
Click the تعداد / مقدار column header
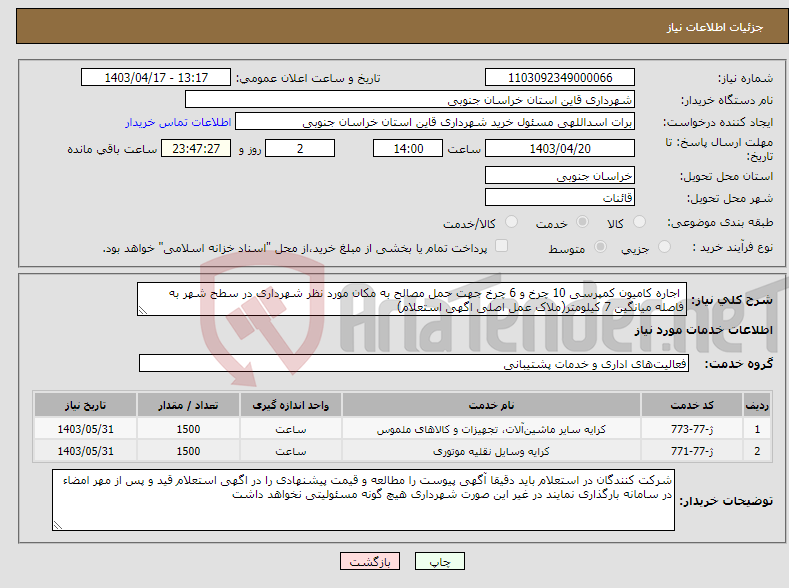pos(188,405)
